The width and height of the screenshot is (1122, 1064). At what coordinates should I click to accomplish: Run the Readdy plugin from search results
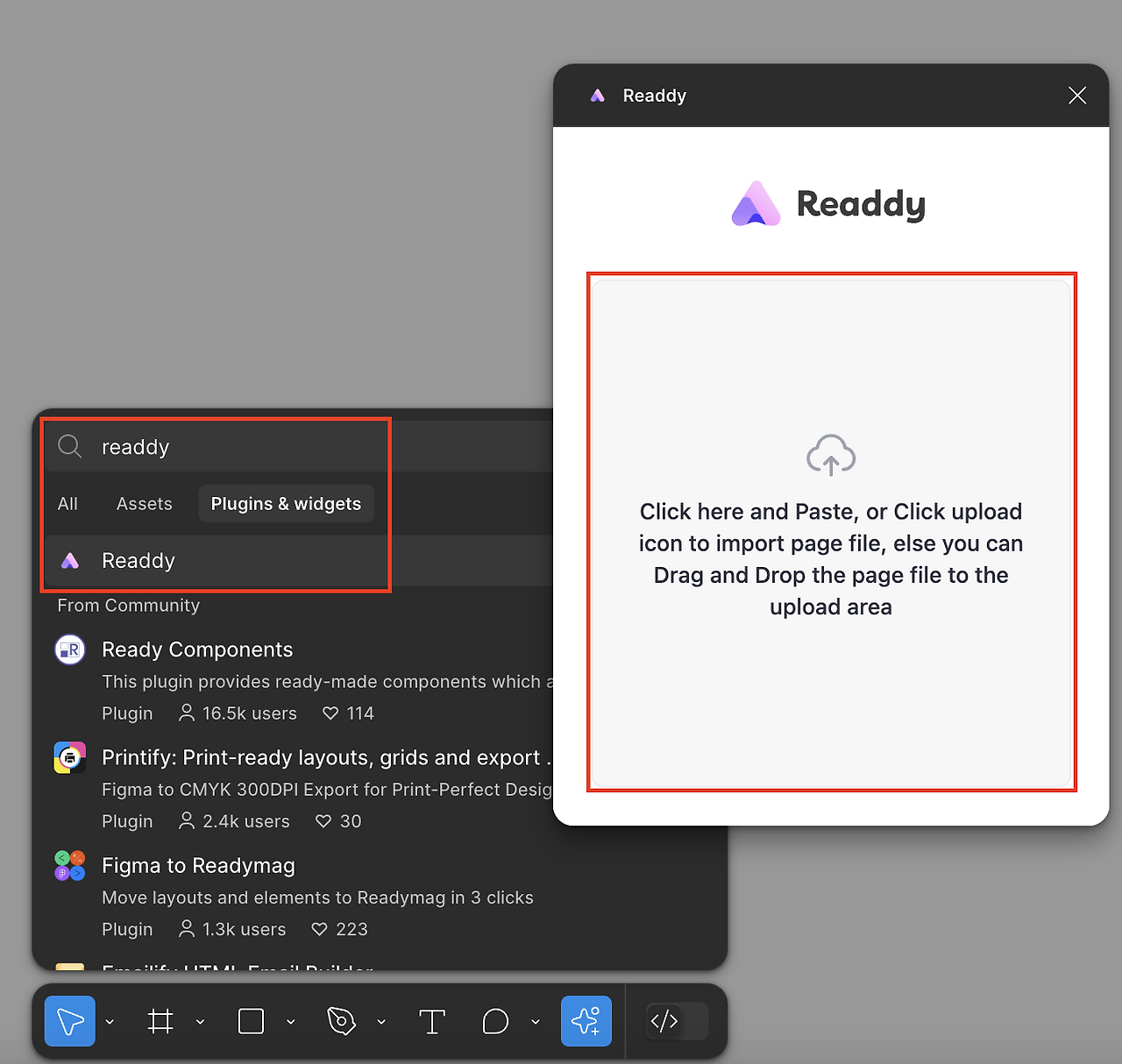click(x=298, y=561)
